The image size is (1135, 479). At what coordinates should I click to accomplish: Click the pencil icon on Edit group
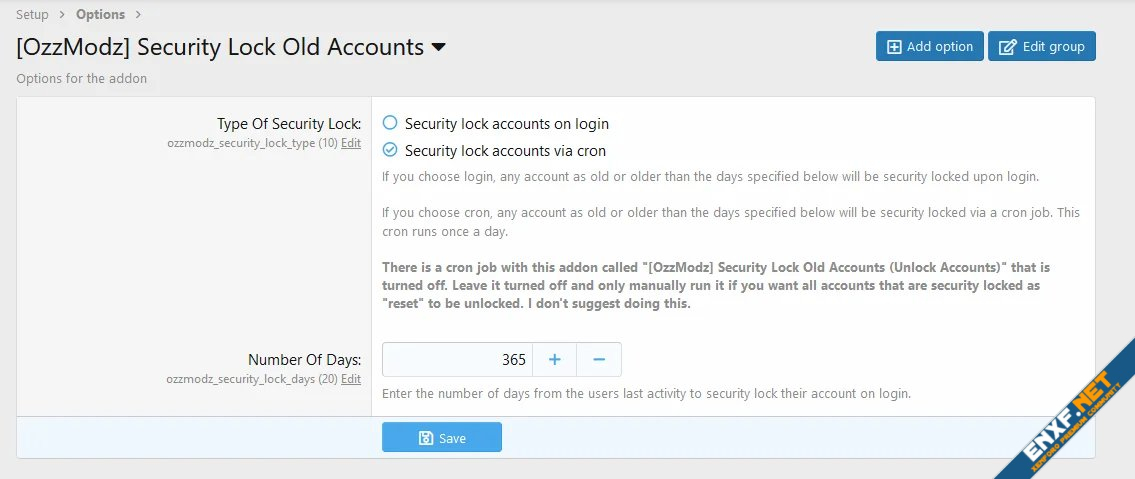click(x=1008, y=47)
